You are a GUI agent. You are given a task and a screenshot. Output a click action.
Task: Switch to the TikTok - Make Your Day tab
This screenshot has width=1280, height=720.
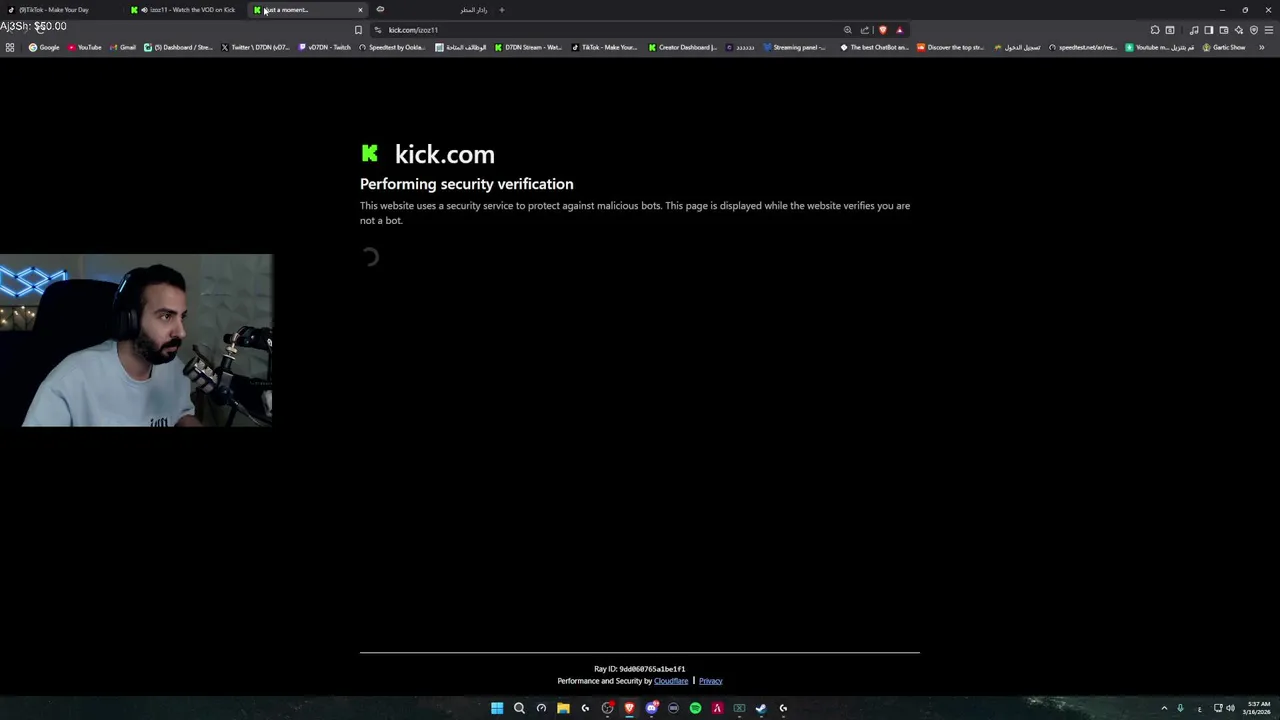tap(60, 10)
